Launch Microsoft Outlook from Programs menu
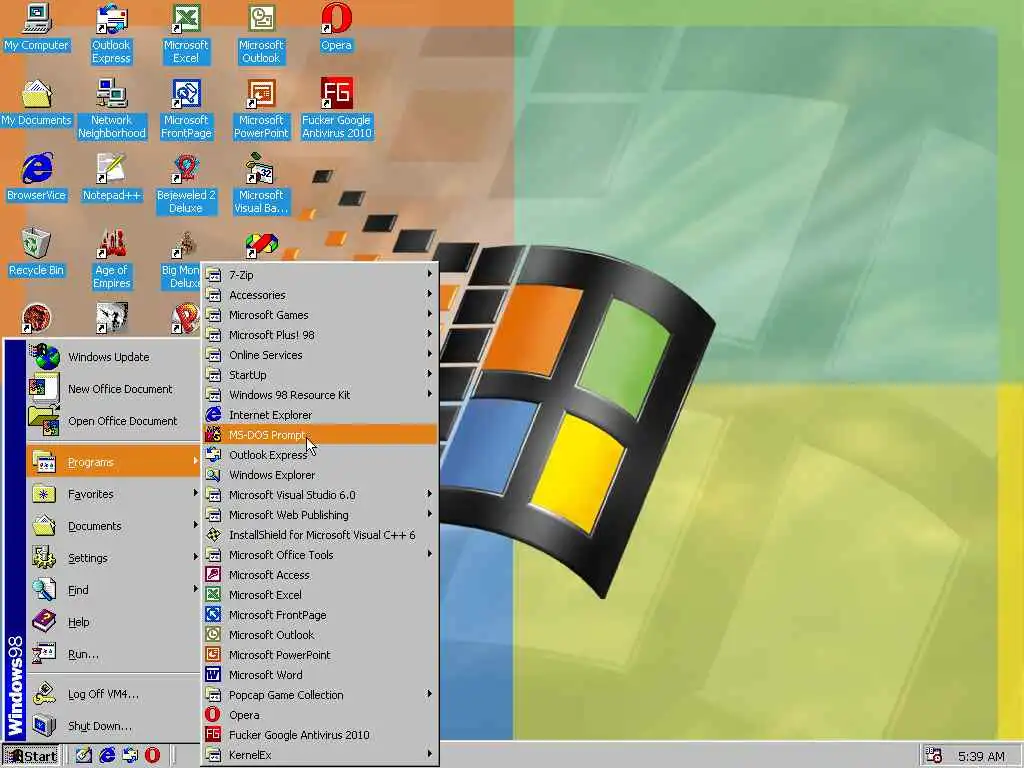Viewport: 1024px width, 768px height. (x=320, y=635)
